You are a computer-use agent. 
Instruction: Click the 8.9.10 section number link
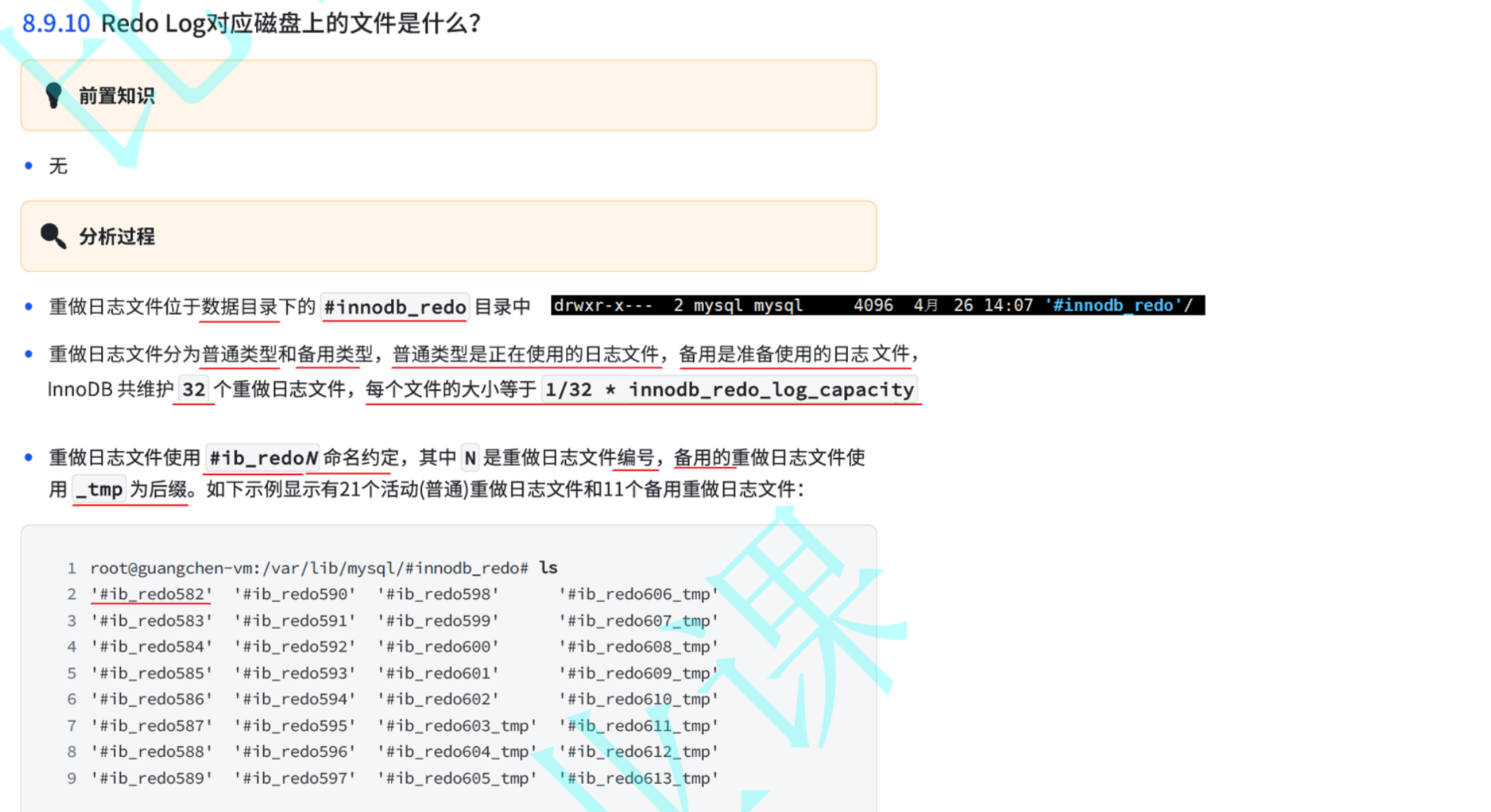56,23
